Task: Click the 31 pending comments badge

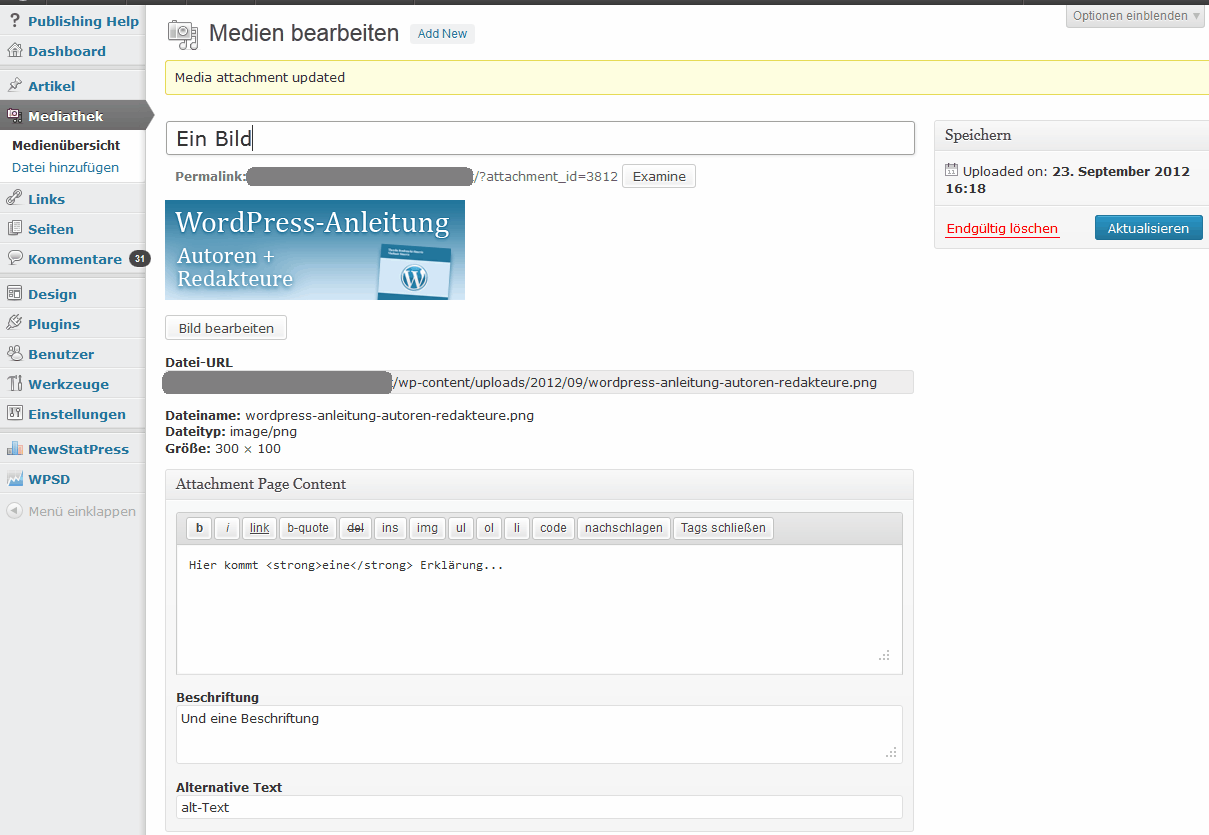Action: point(139,259)
